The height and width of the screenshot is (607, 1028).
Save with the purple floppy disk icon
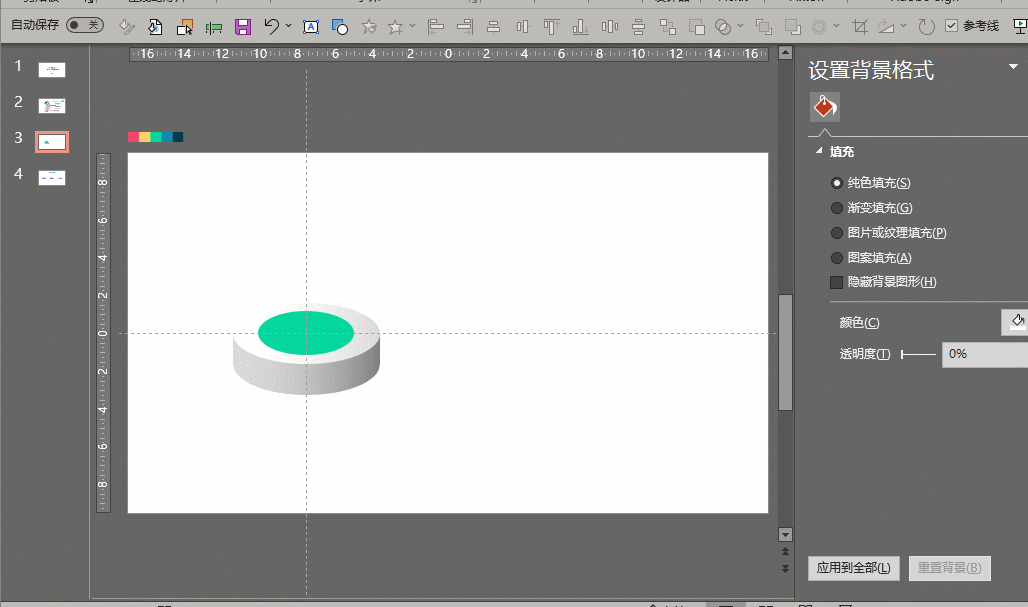coord(243,27)
